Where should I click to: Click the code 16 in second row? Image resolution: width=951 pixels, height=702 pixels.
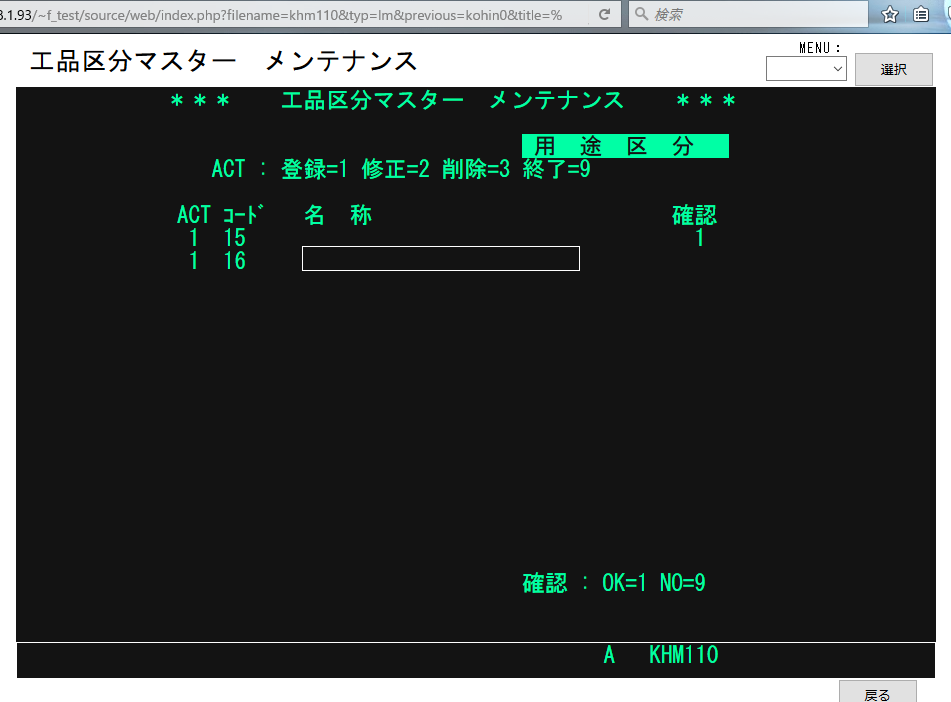tap(234, 261)
